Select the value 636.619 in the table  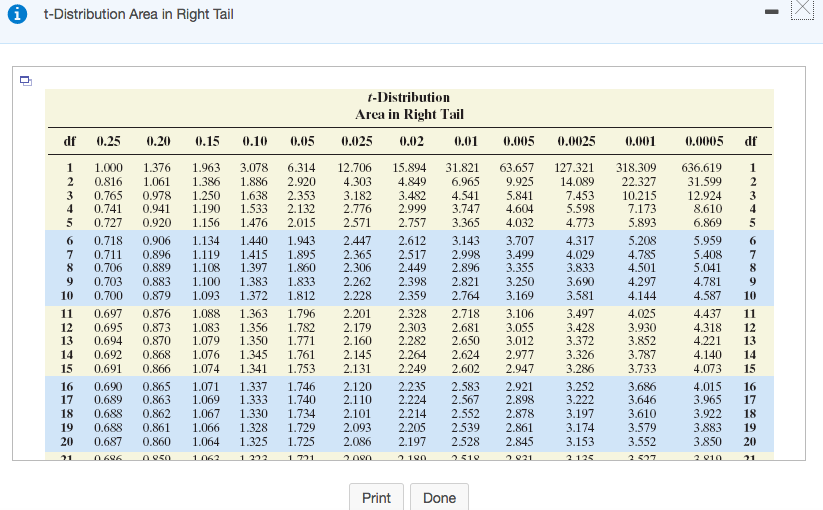(702, 168)
